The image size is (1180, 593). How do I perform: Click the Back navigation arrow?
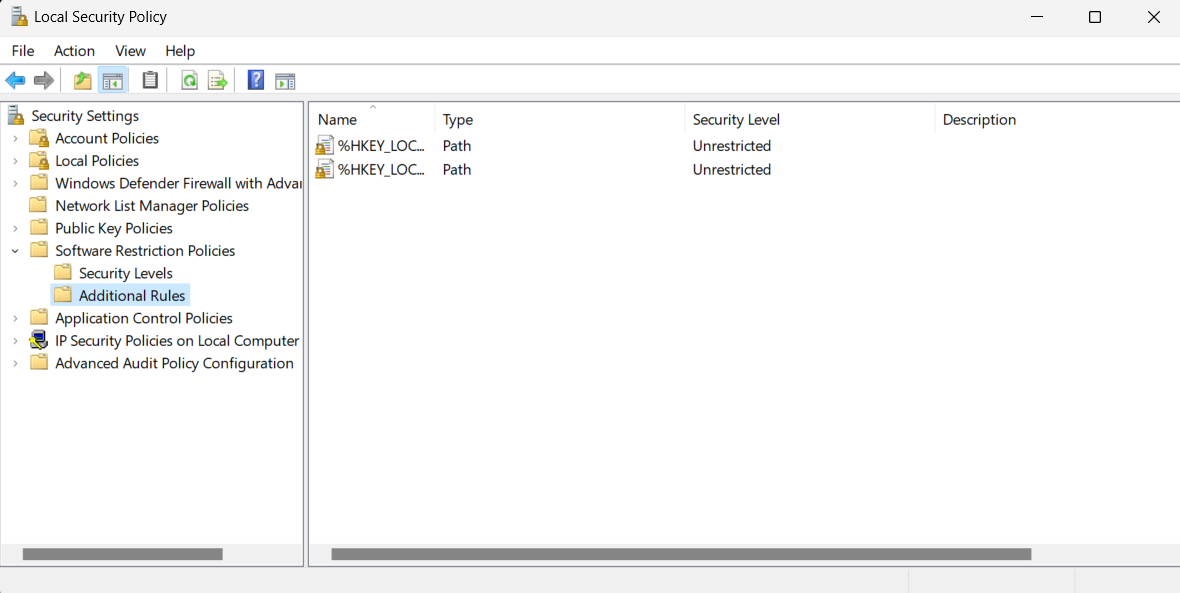point(15,80)
